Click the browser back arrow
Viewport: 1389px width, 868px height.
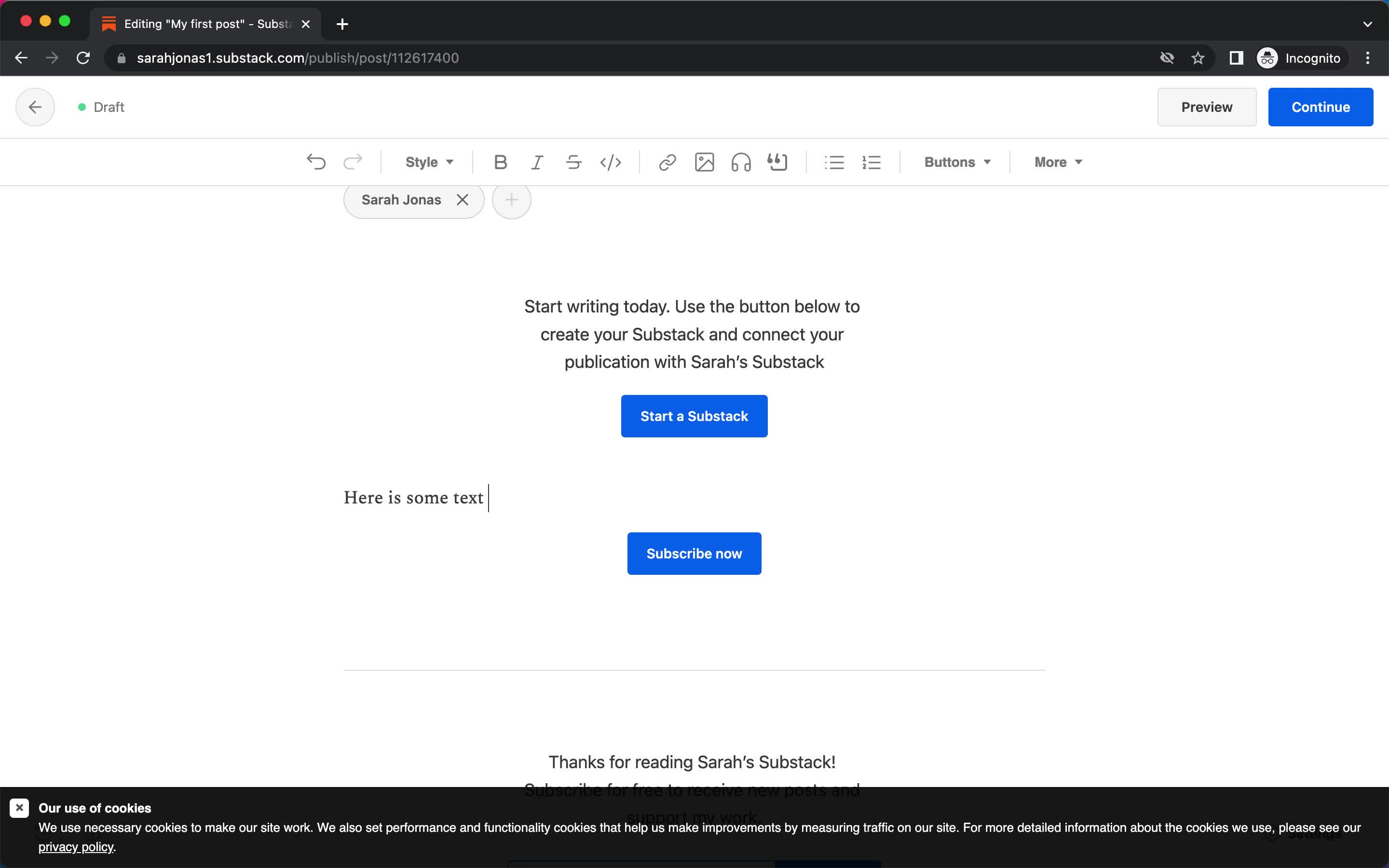click(21, 58)
